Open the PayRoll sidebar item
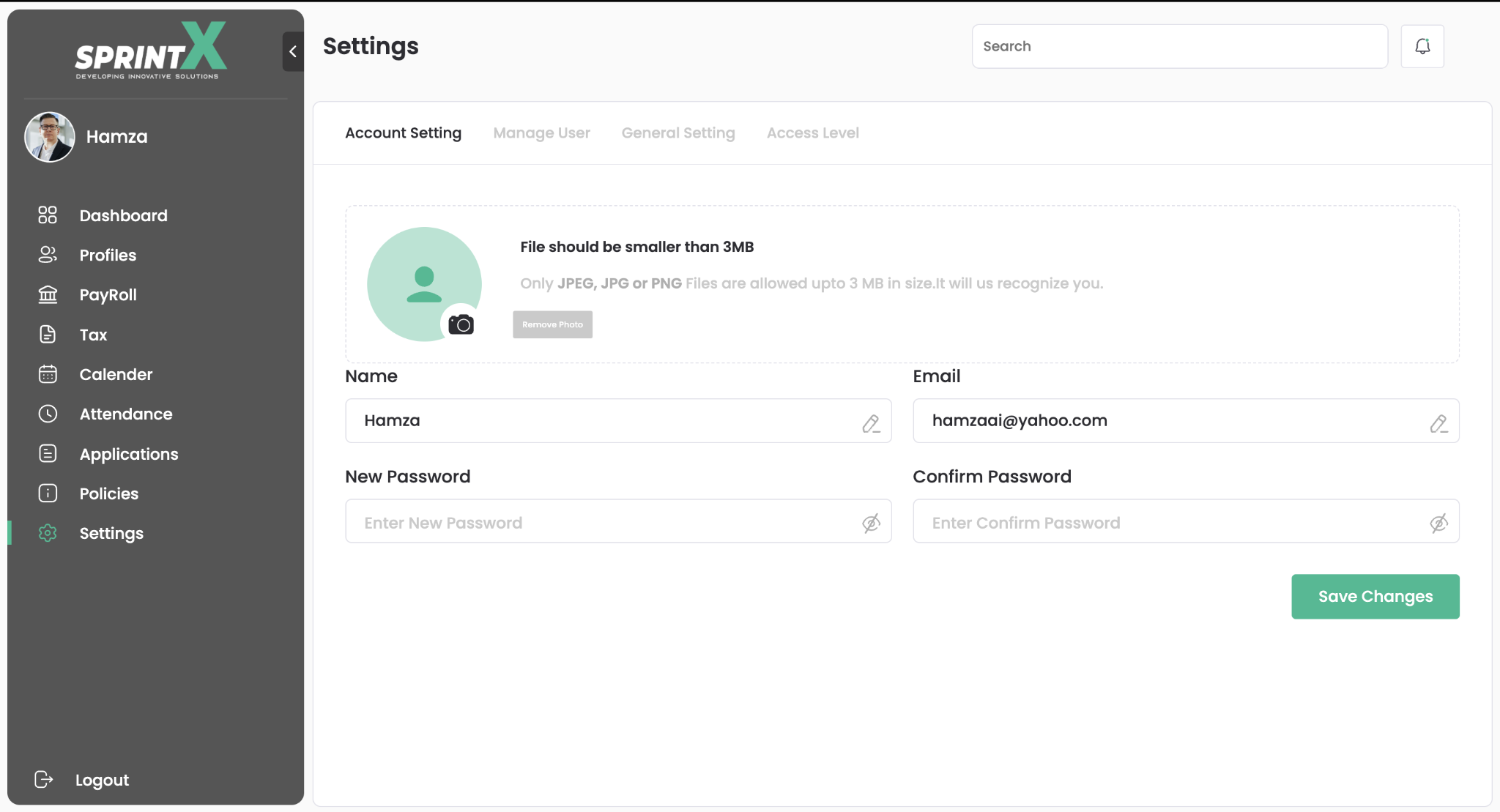Image resolution: width=1500 pixels, height=812 pixels. click(x=108, y=294)
